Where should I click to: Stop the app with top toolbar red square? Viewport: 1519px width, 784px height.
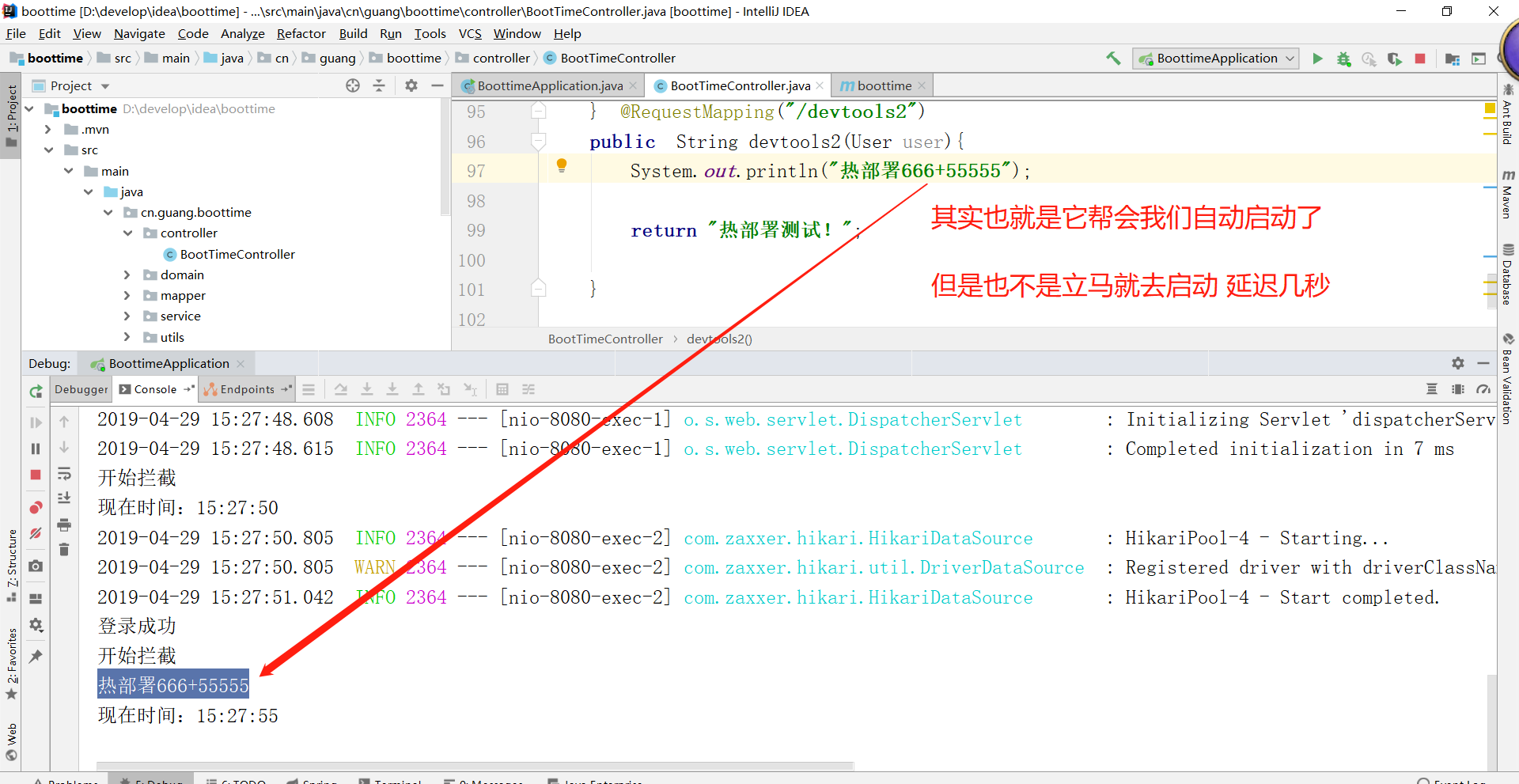coord(1420,59)
